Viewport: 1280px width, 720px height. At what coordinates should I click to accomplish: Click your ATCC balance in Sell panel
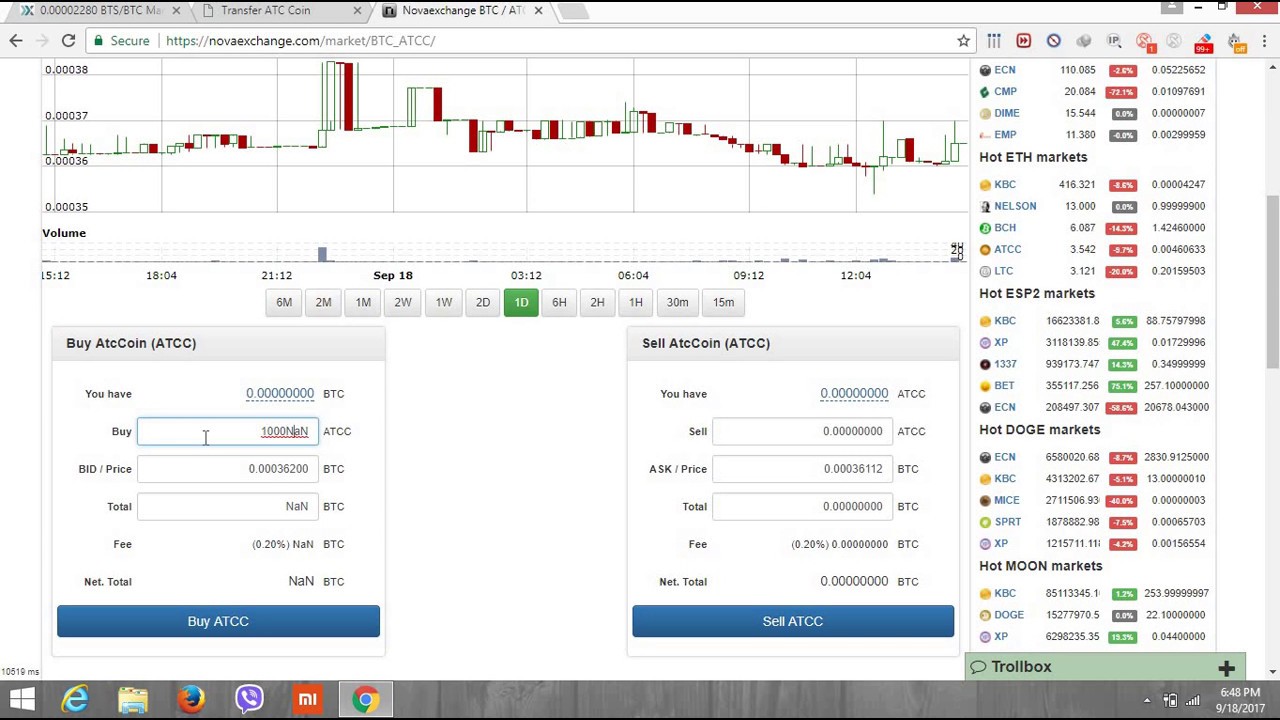pos(854,393)
